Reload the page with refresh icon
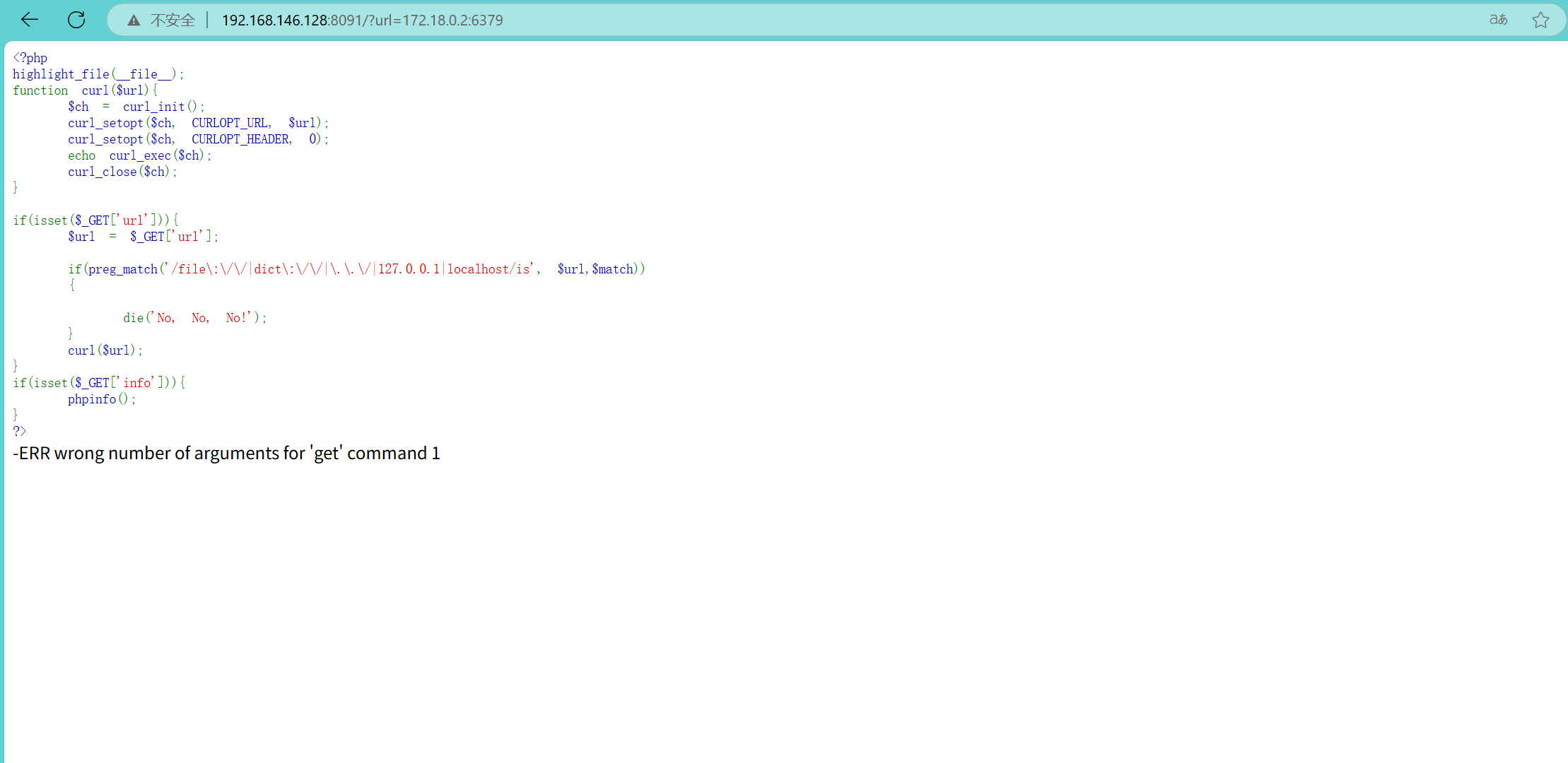Image resolution: width=1568 pixels, height=763 pixels. click(76, 20)
